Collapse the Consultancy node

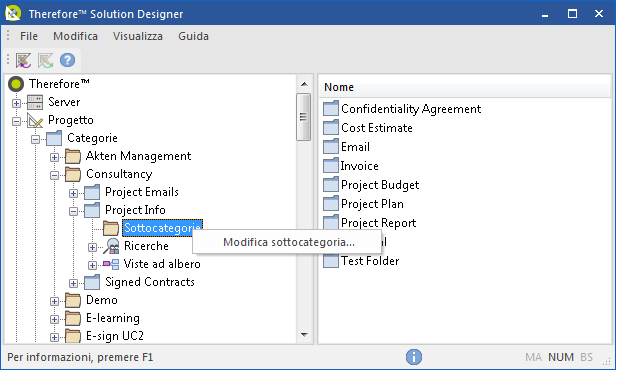[54, 175]
